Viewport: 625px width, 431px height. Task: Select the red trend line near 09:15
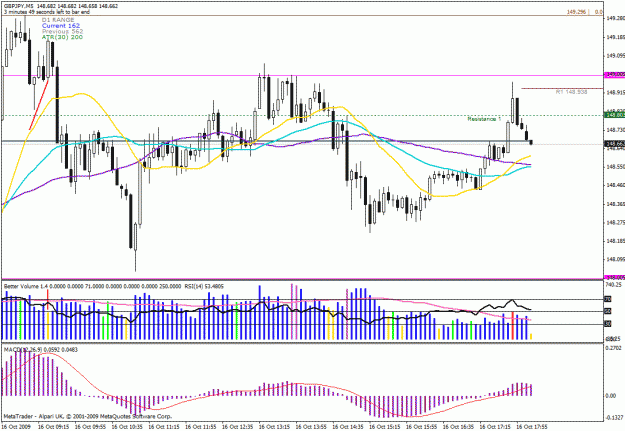(x=39, y=105)
